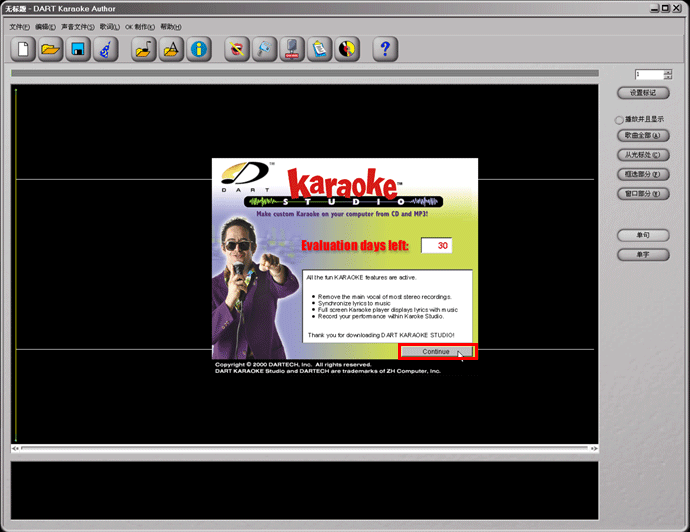
Task: Click the New document toolbar icon
Action: (23, 49)
